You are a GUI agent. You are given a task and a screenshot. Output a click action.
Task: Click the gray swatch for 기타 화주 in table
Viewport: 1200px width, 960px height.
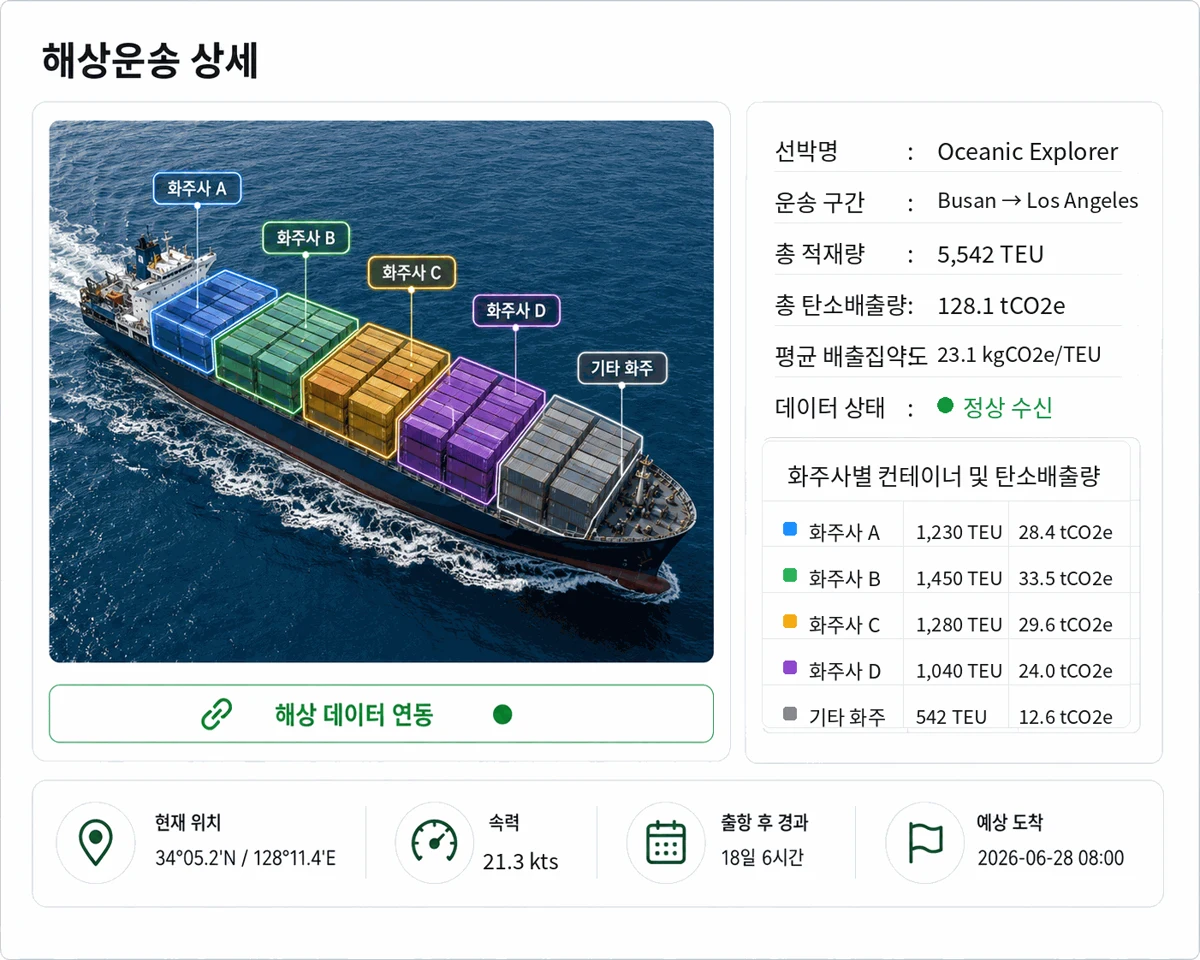point(790,714)
